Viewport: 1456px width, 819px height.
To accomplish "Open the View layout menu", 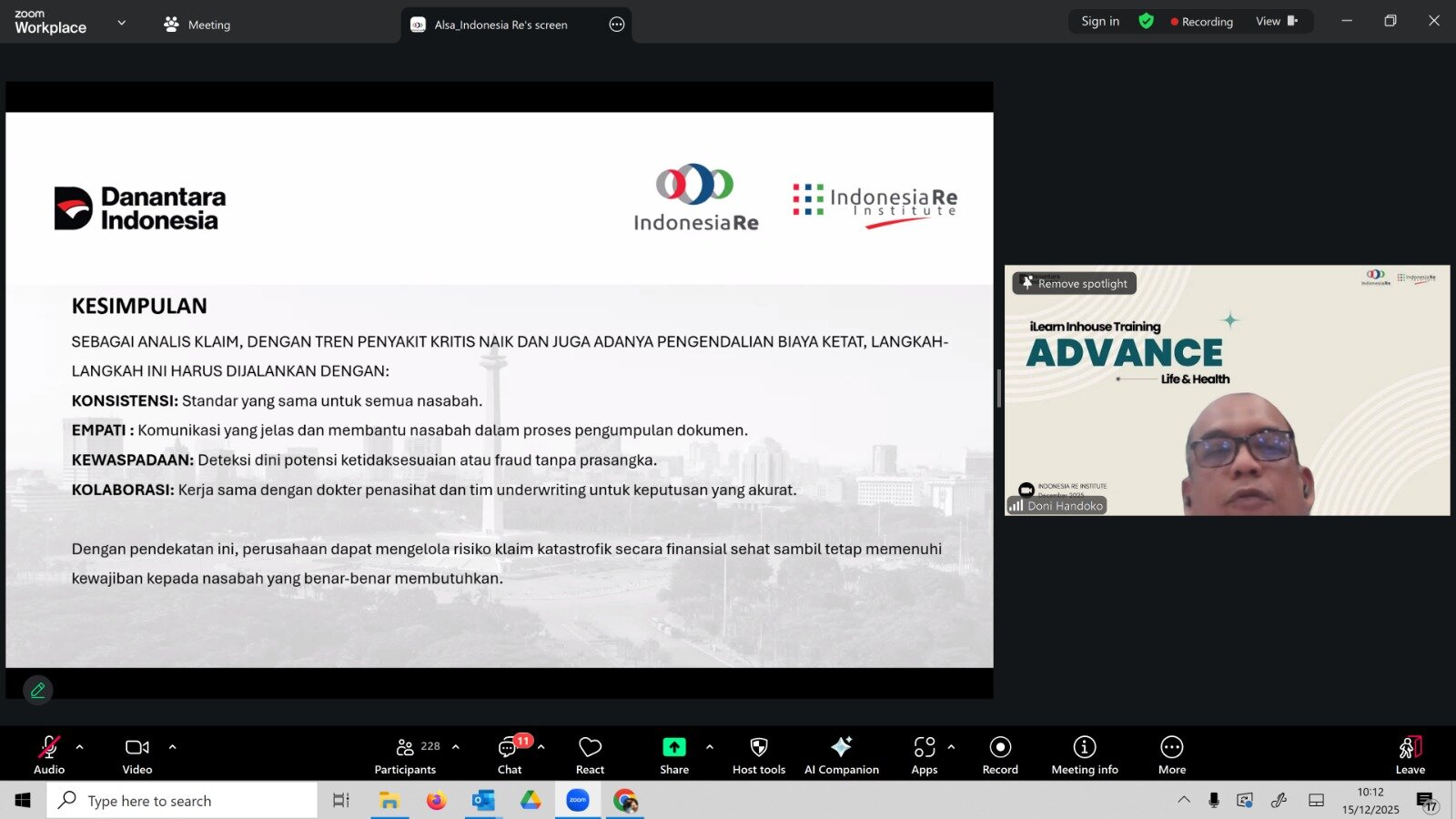I will pos(1276,21).
